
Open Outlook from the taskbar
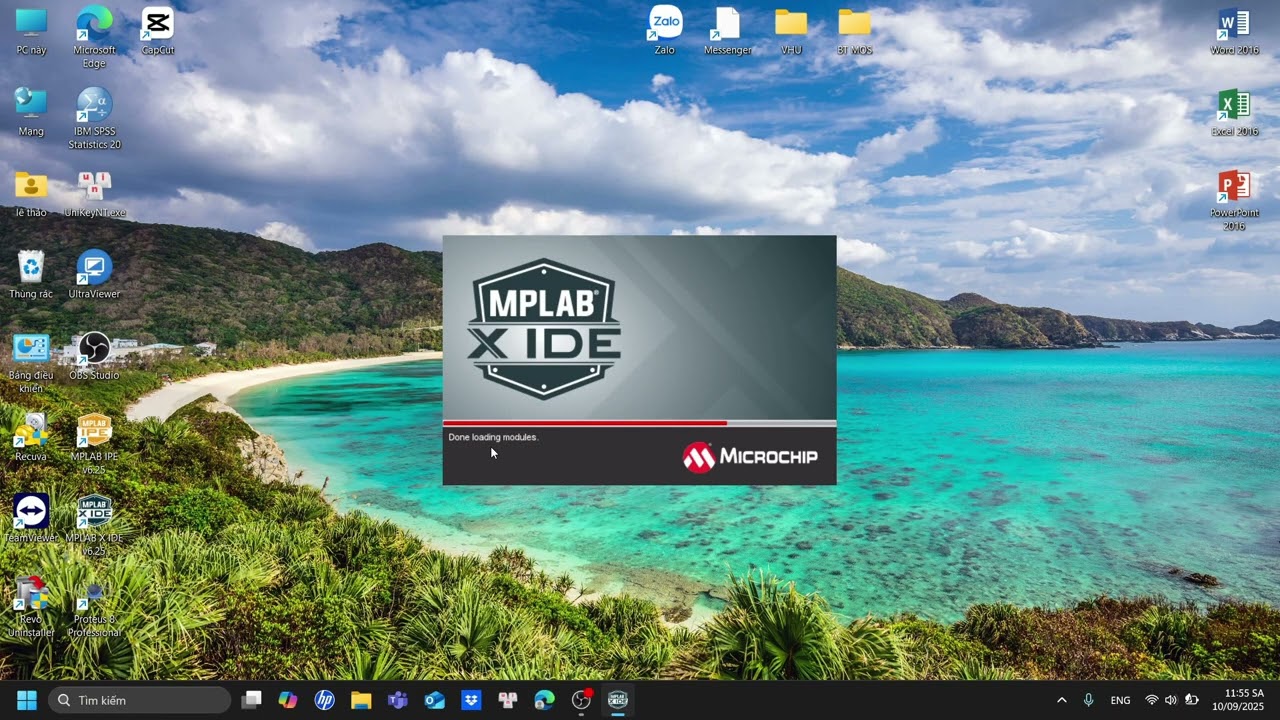click(x=434, y=700)
